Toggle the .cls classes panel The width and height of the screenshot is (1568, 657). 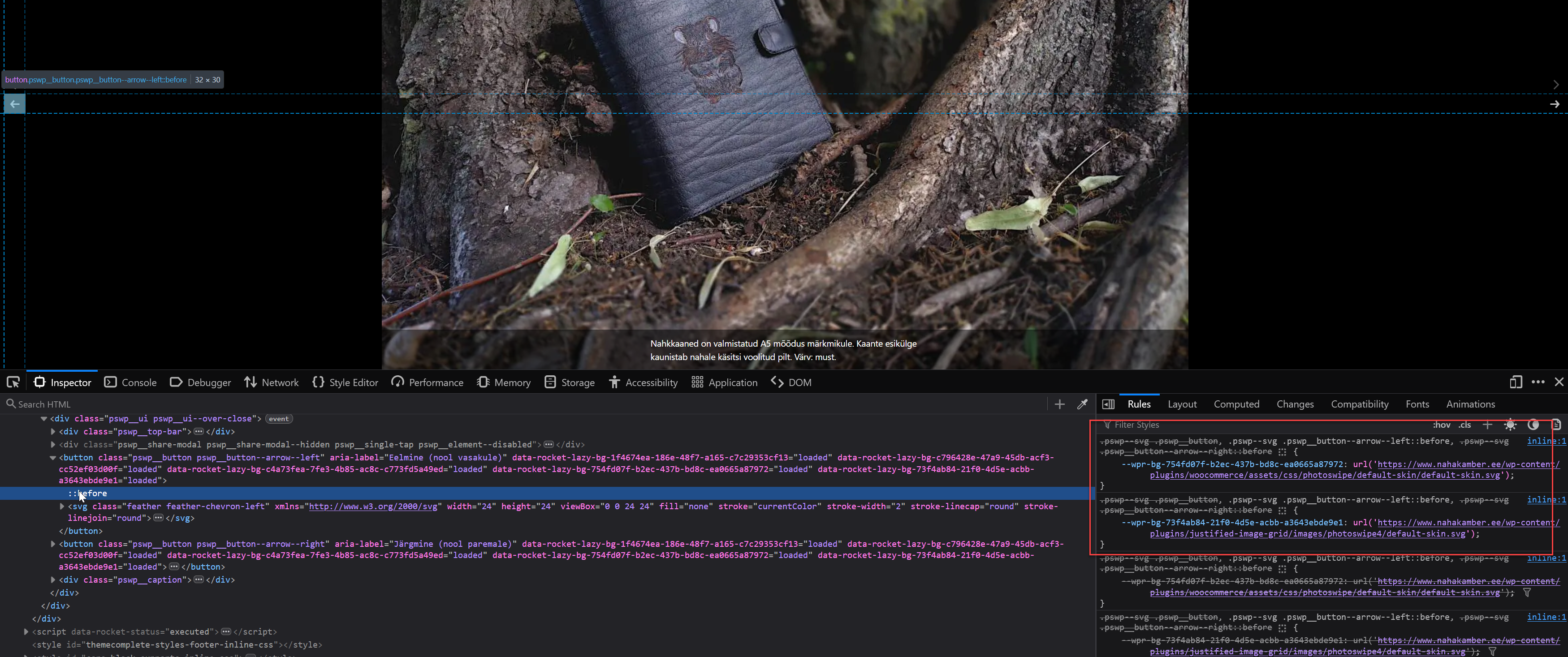pyautogui.click(x=1464, y=425)
